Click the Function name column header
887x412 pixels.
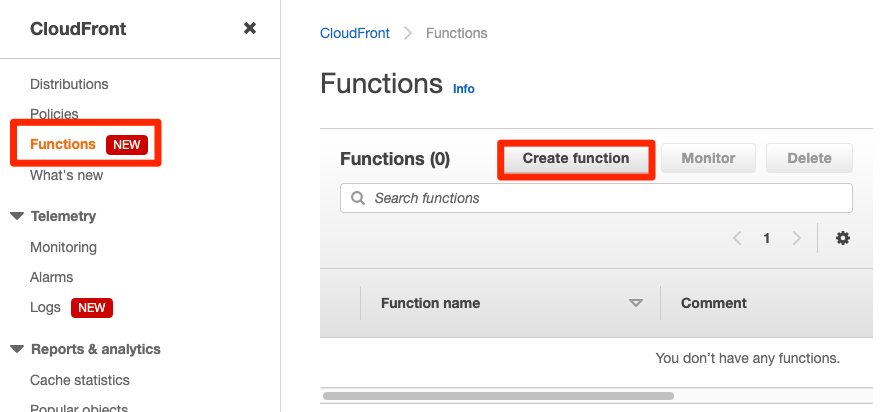(x=430, y=303)
